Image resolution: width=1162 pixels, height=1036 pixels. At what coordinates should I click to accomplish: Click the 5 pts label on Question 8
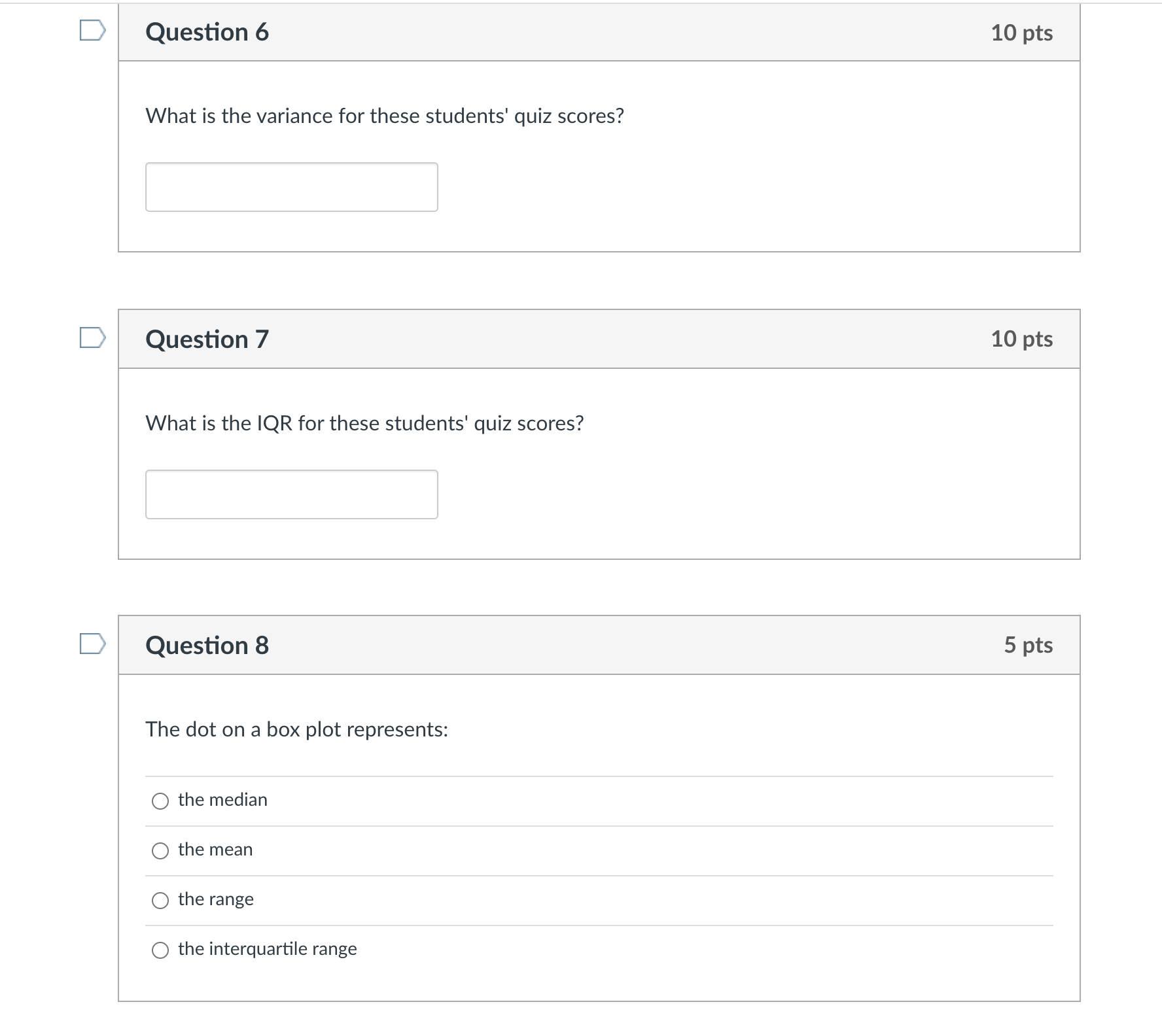(x=1029, y=645)
